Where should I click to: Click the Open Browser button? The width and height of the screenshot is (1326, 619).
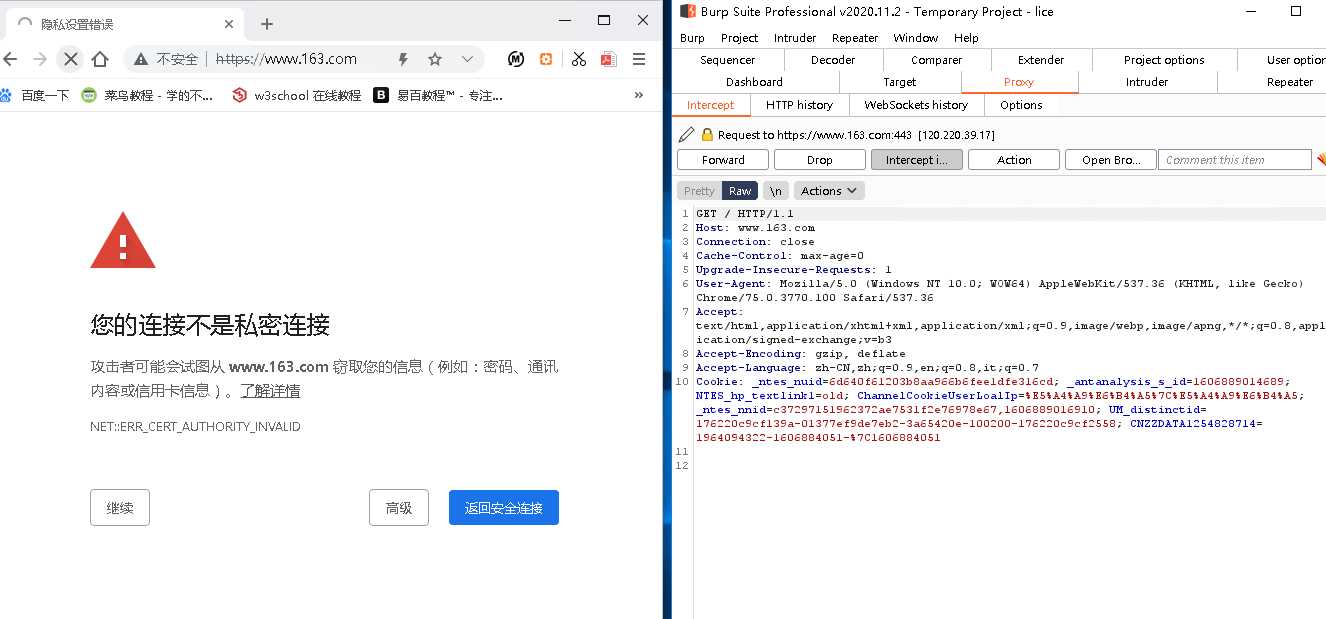coord(1110,160)
